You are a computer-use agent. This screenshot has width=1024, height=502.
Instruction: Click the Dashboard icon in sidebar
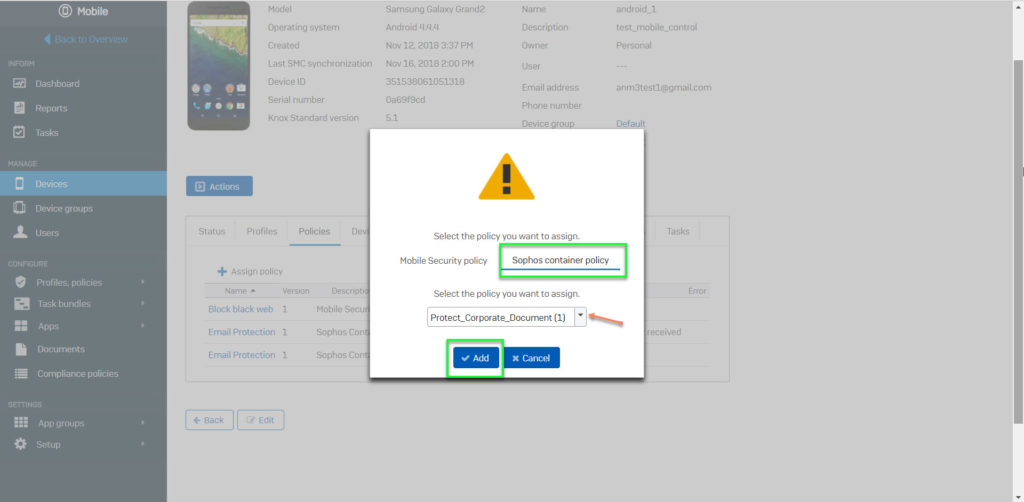(x=20, y=84)
